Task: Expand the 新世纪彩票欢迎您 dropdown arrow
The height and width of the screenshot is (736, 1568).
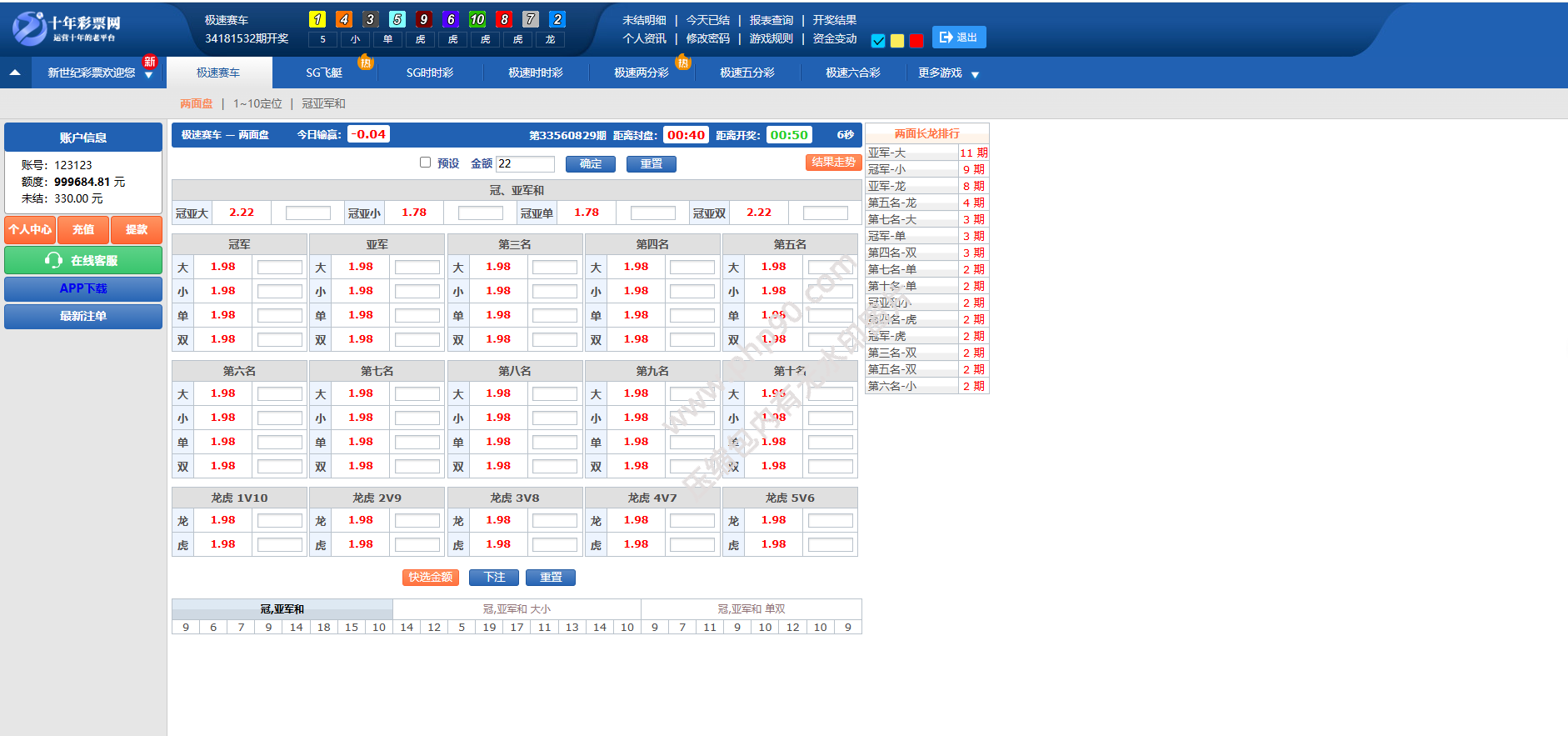Action: pyautogui.click(x=148, y=75)
